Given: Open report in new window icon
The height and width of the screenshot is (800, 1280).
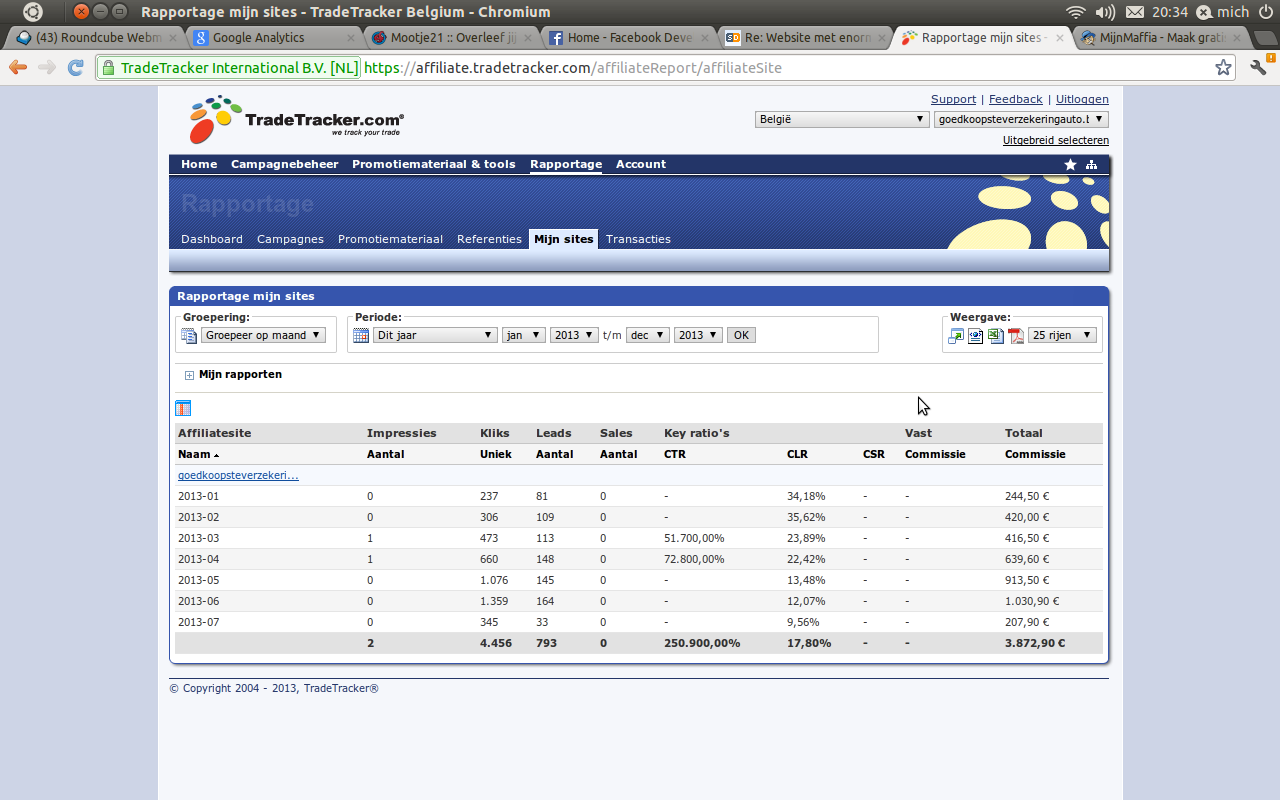Looking at the screenshot, I should coord(956,335).
